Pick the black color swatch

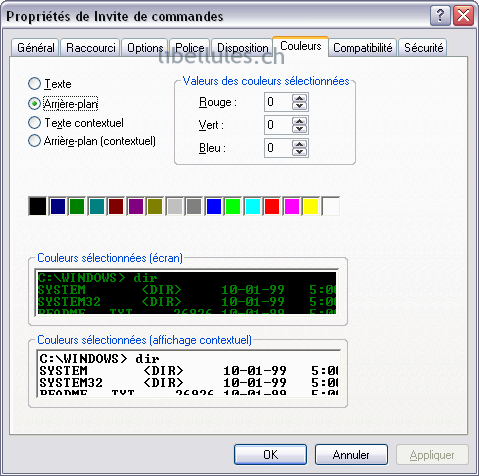tap(38, 206)
